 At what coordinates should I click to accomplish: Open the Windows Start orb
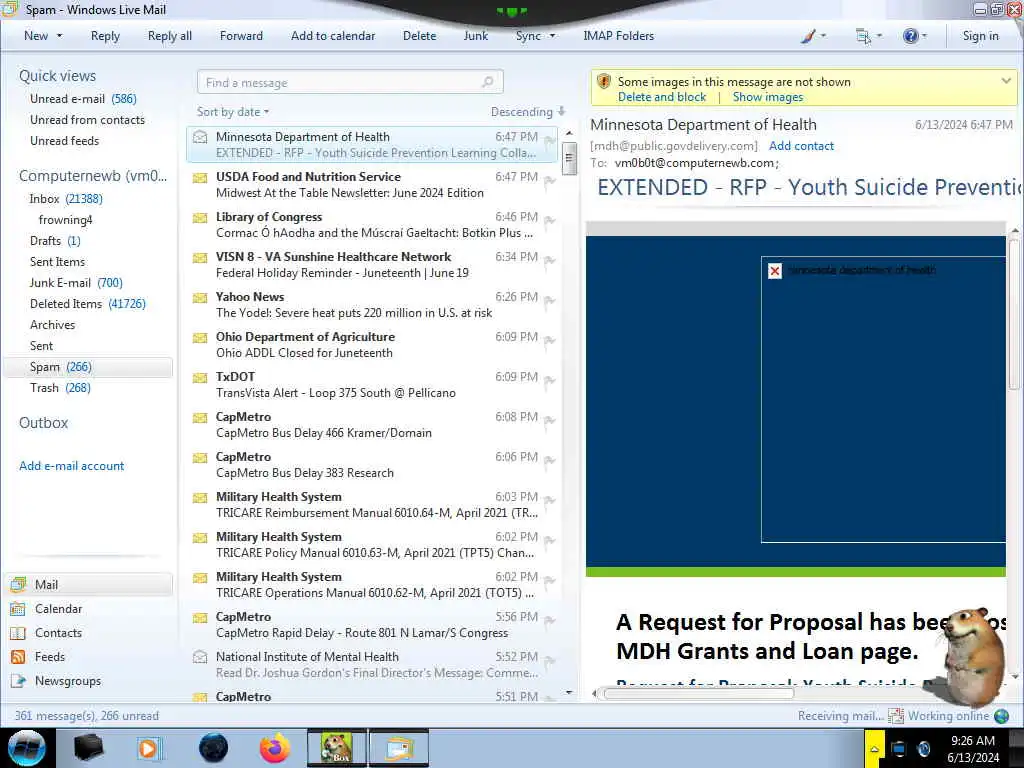click(27, 748)
